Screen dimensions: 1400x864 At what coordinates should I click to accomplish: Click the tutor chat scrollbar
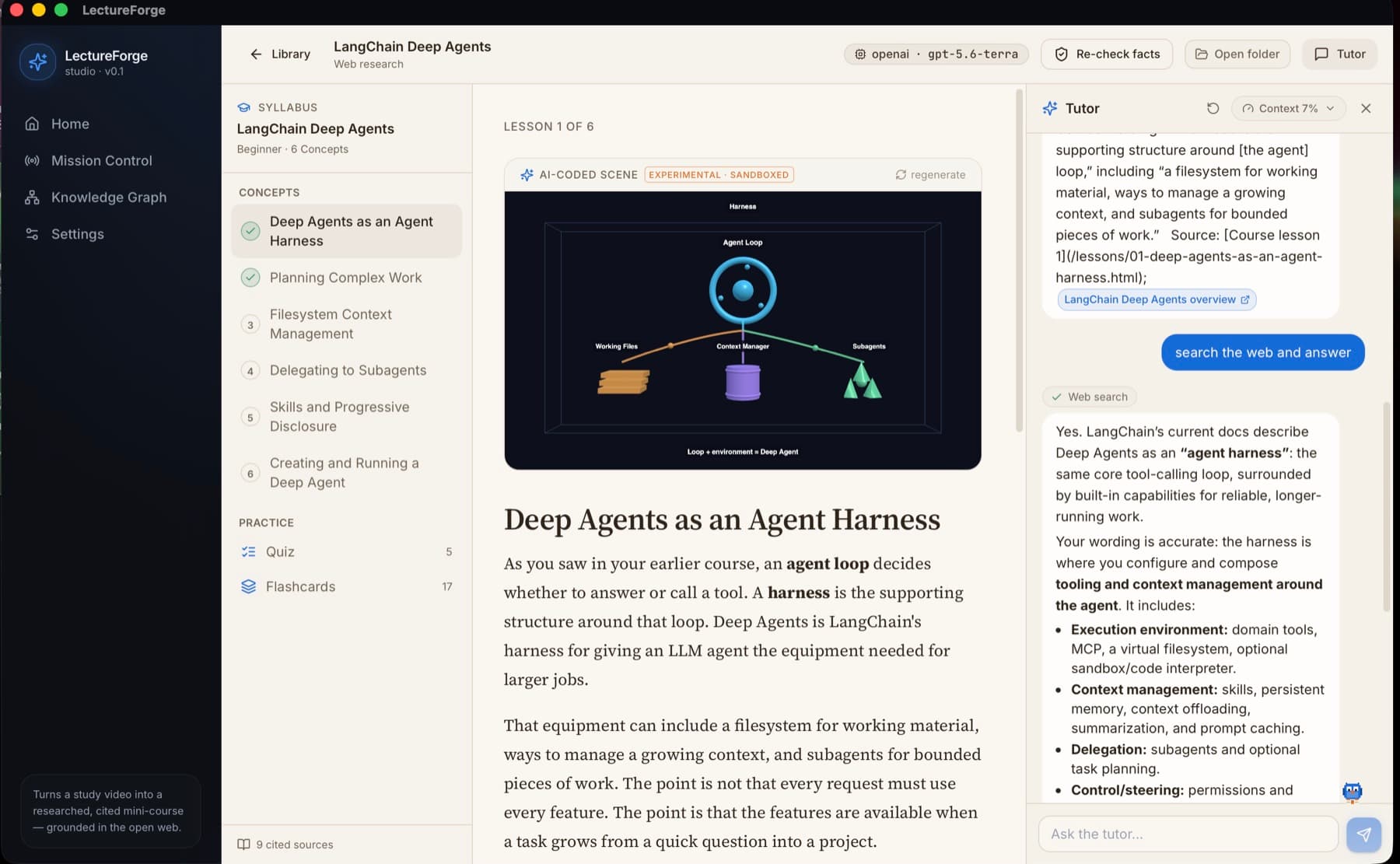[x=1386, y=505]
